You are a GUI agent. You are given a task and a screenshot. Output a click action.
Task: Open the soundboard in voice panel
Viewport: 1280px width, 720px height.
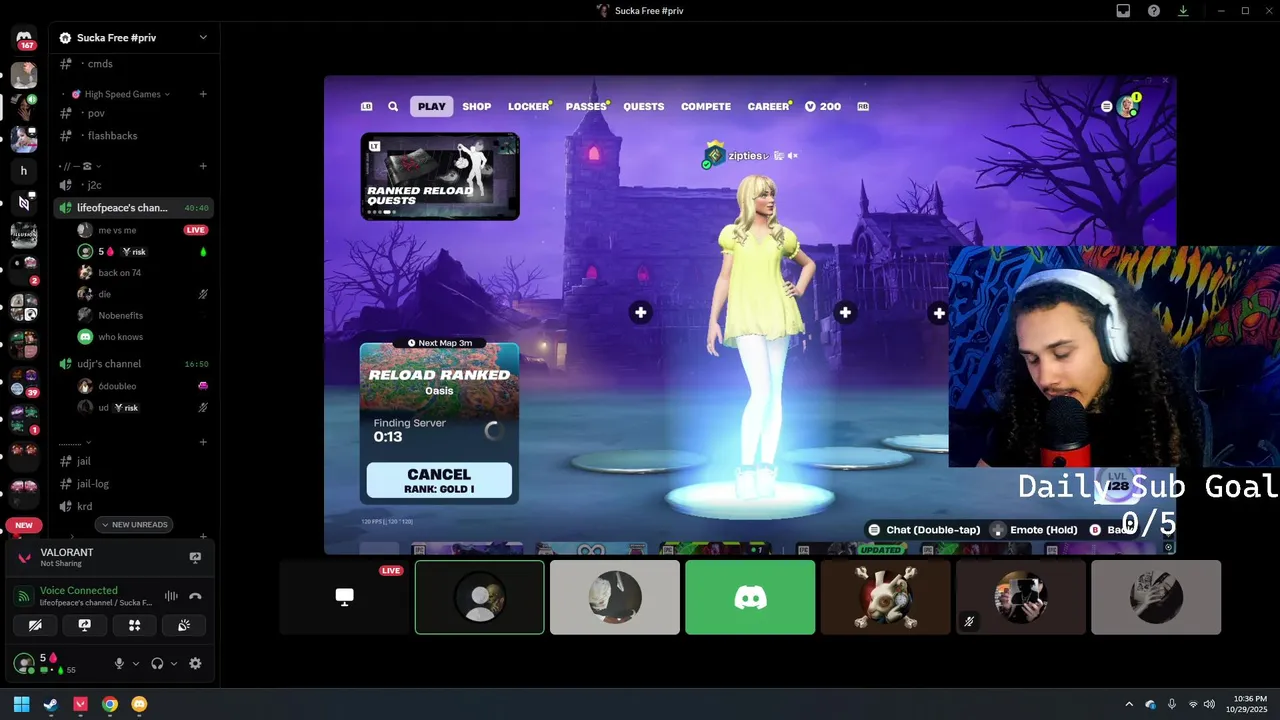point(184,625)
